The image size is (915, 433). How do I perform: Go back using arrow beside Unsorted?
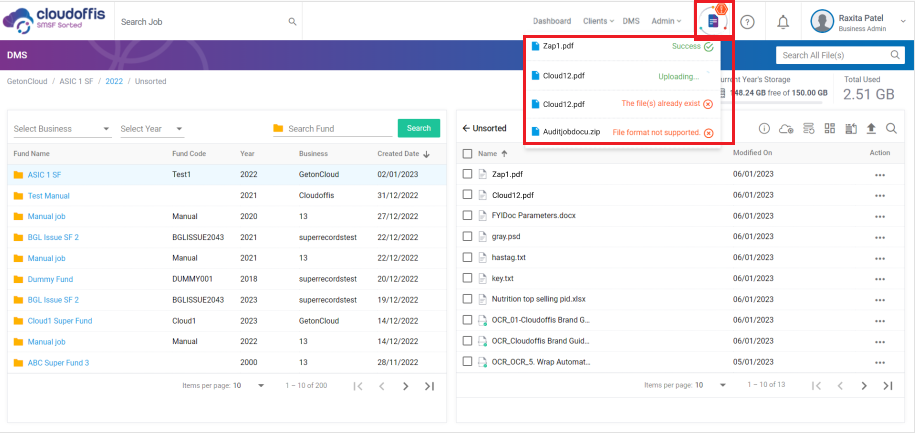pyautogui.click(x=466, y=128)
